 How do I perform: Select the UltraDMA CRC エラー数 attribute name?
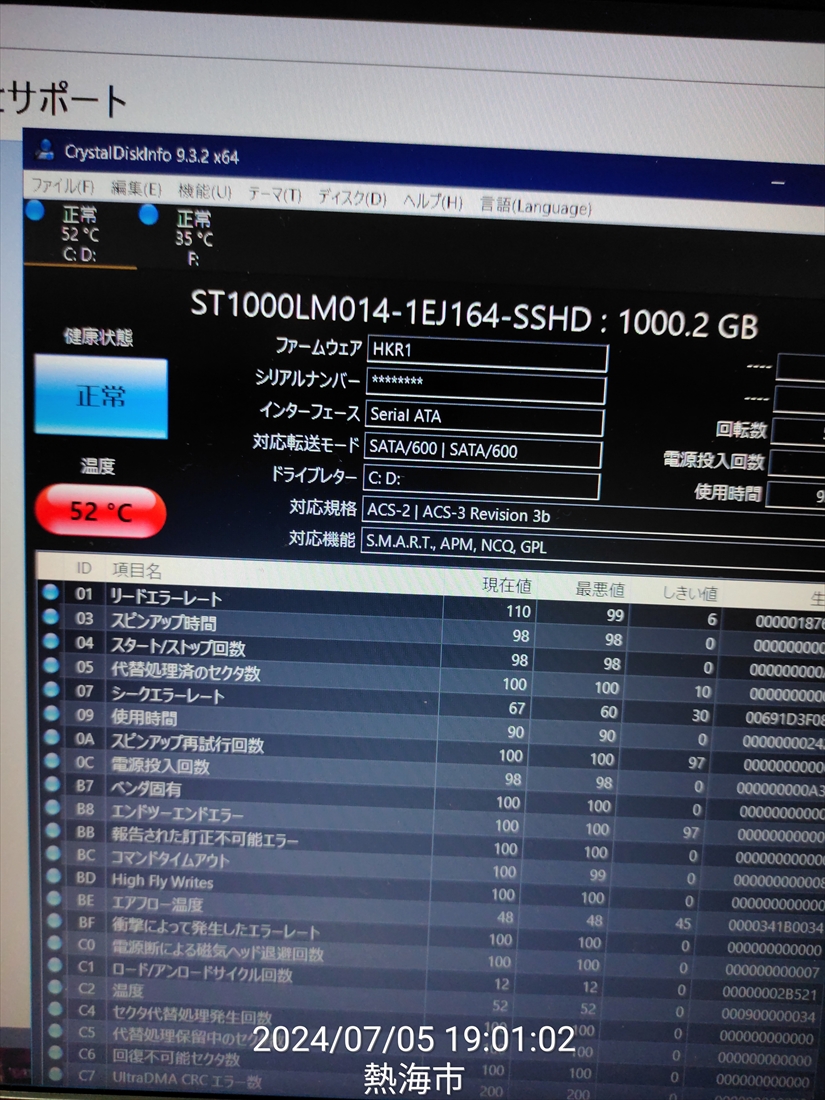point(187,1080)
